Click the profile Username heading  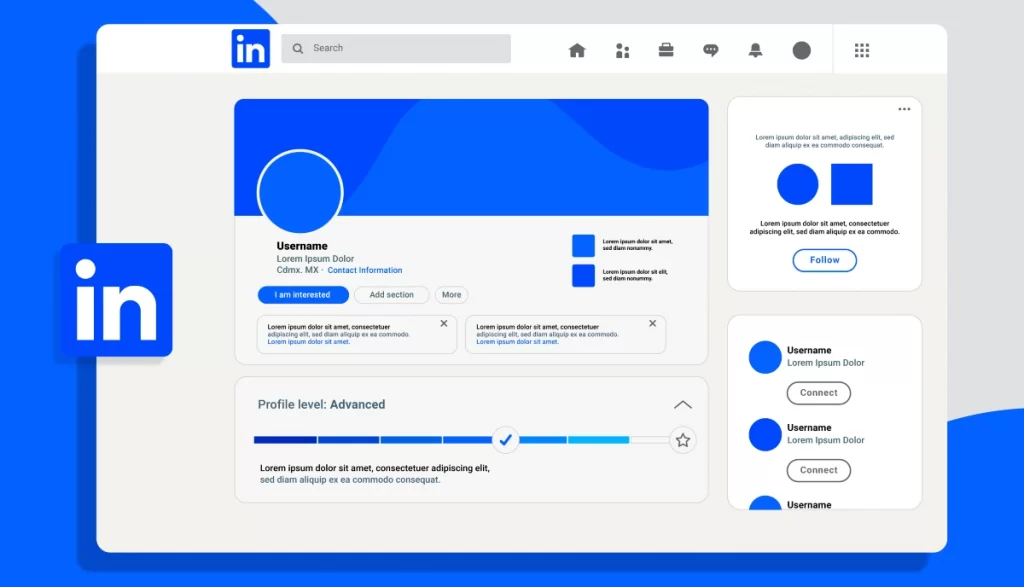(x=302, y=246)
